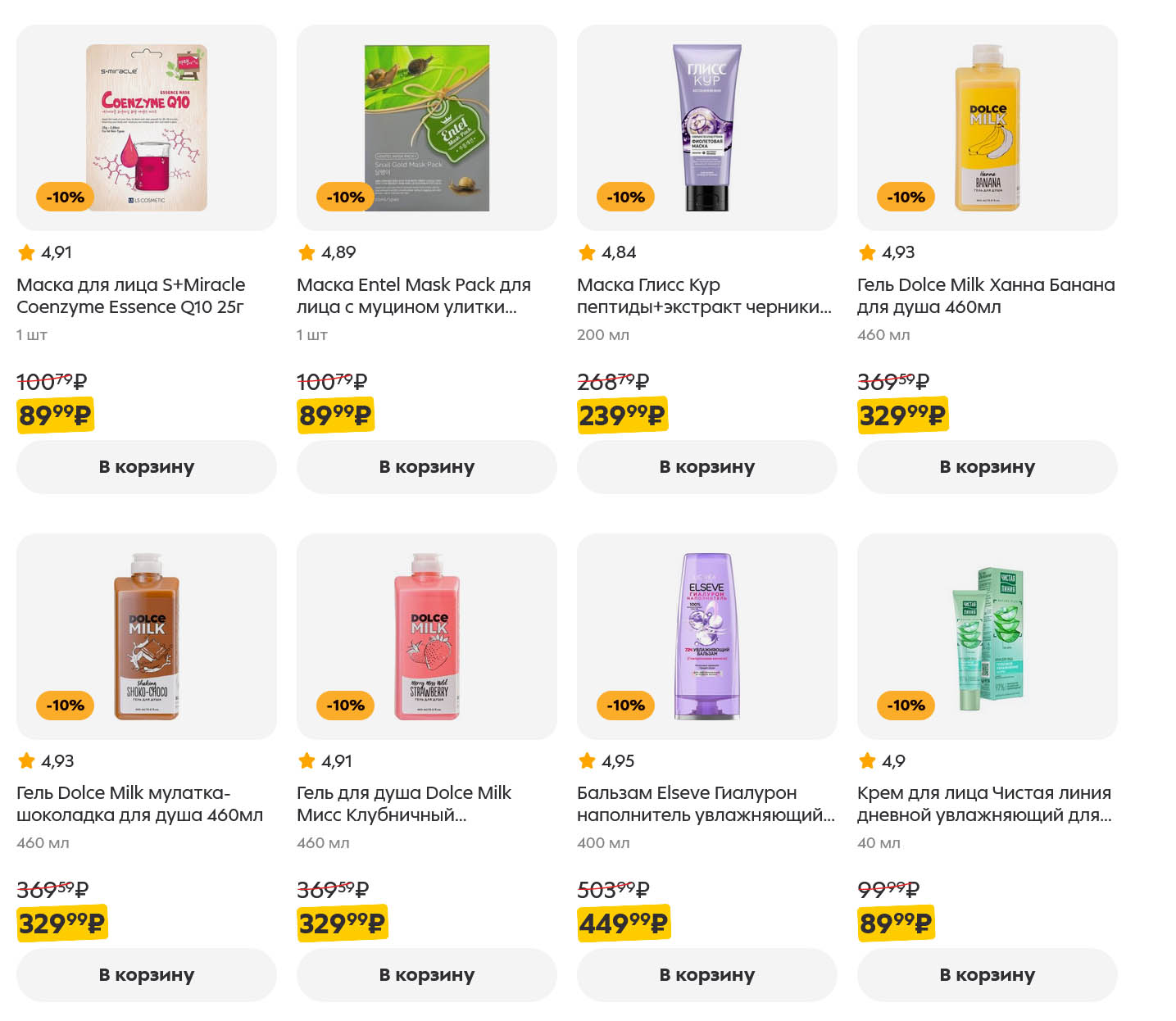View Elseve purple bottle image

click(706, 637)
